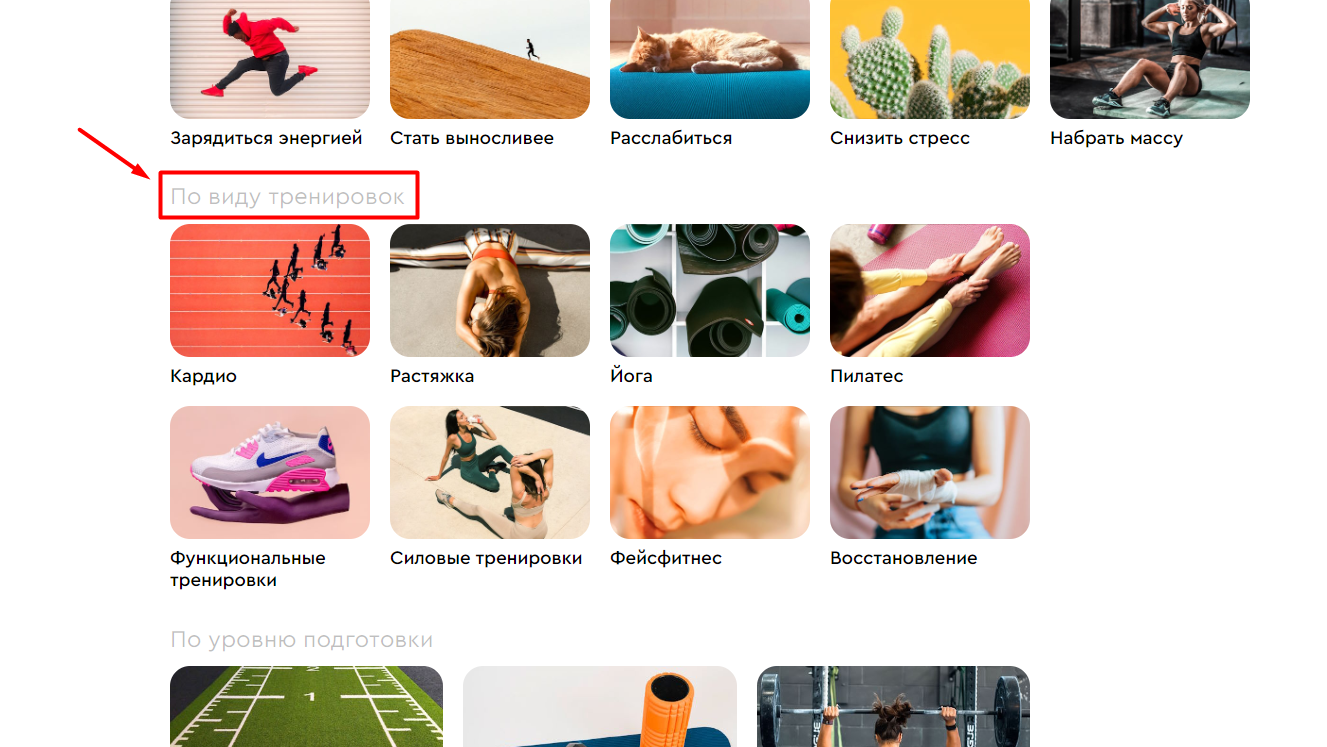Choose the Пилатес category image
The height and width of the screenshot is (747, 1327).
tap(930, 290)
